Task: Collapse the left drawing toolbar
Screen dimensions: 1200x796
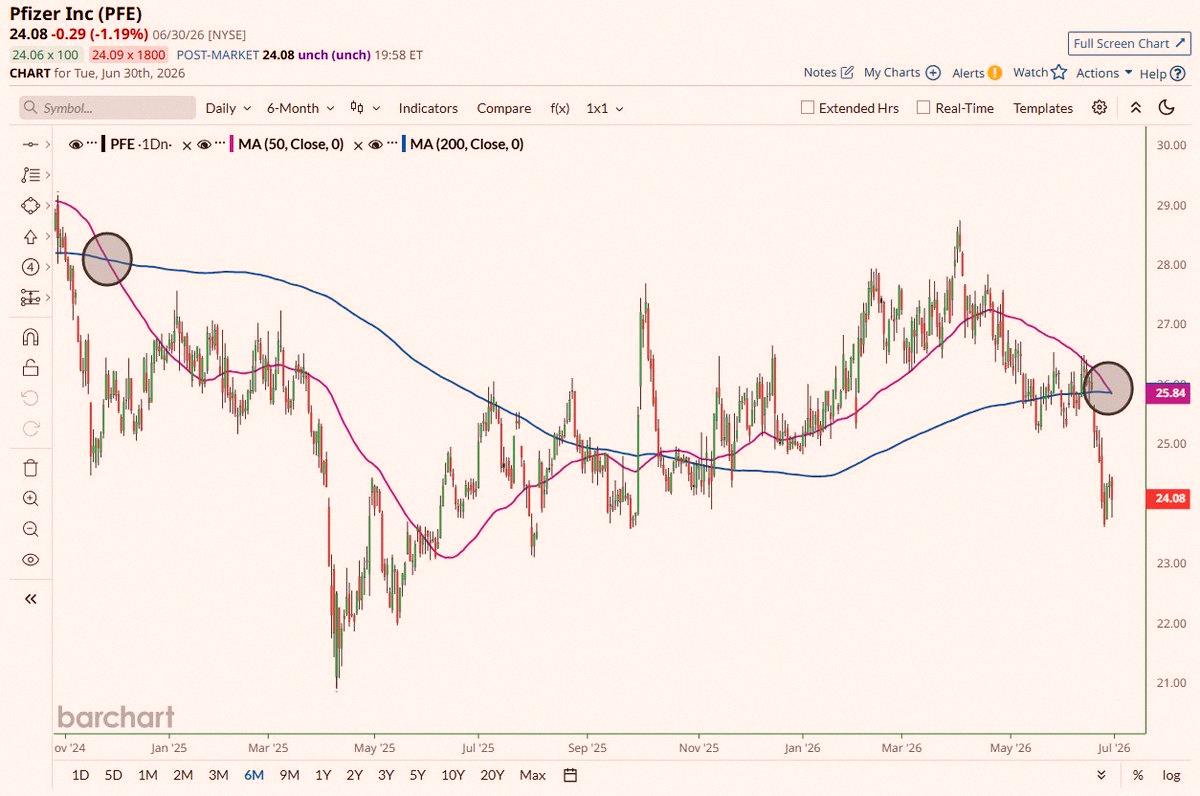Action: pyautogui.click(x=30, y=599)
